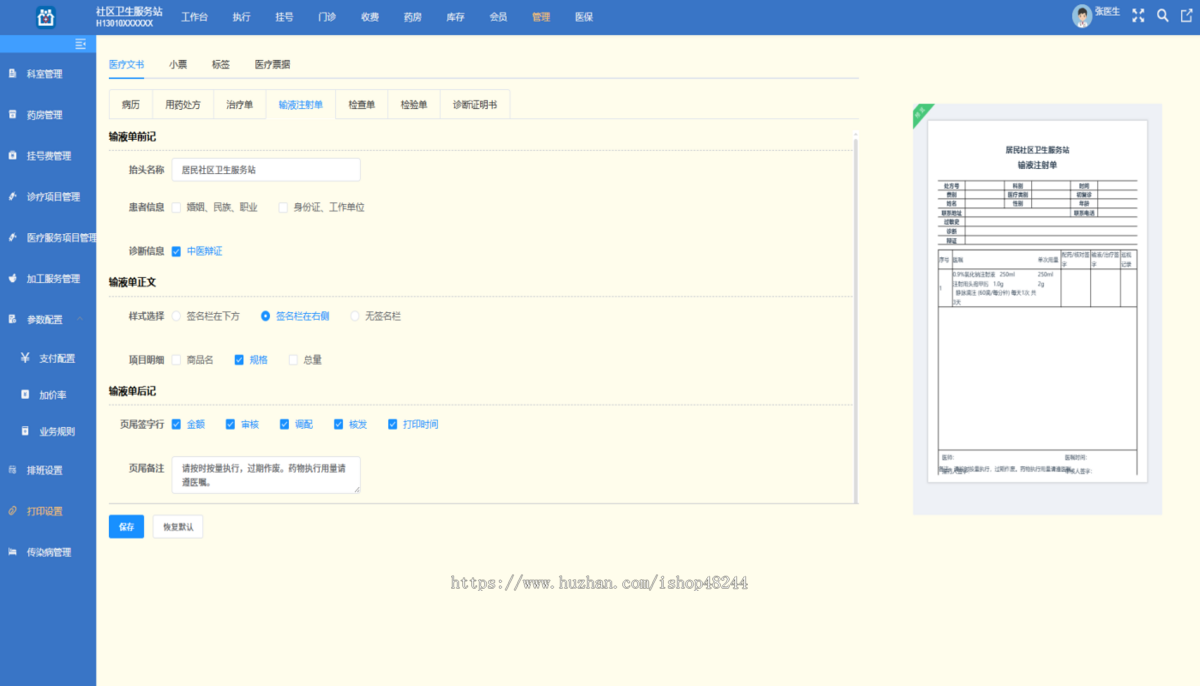Open the 工作台 top menu
The image size is (1200, 686).
tap(195, 17)
